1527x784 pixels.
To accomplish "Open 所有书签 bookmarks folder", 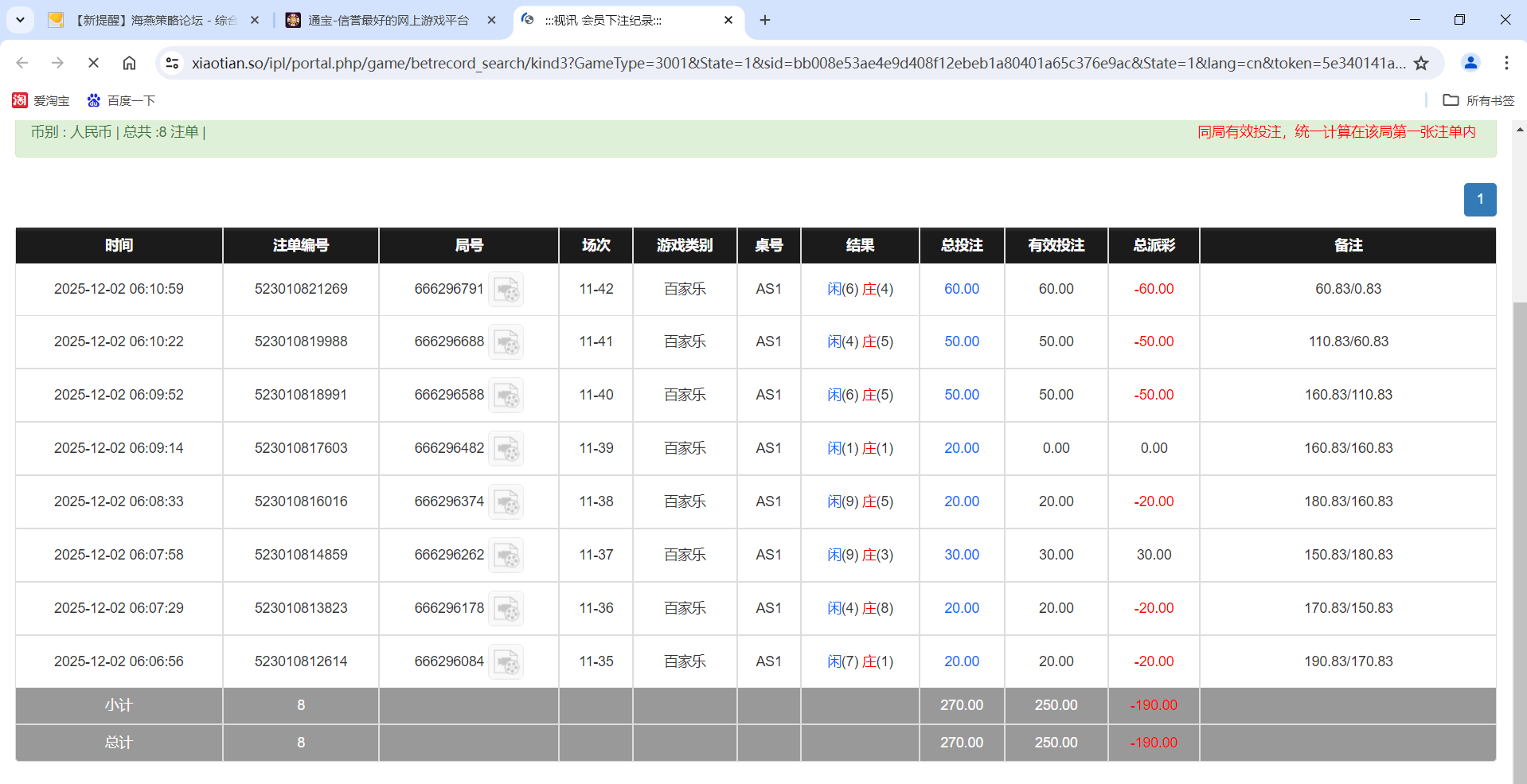I will tap(1482, 100).
